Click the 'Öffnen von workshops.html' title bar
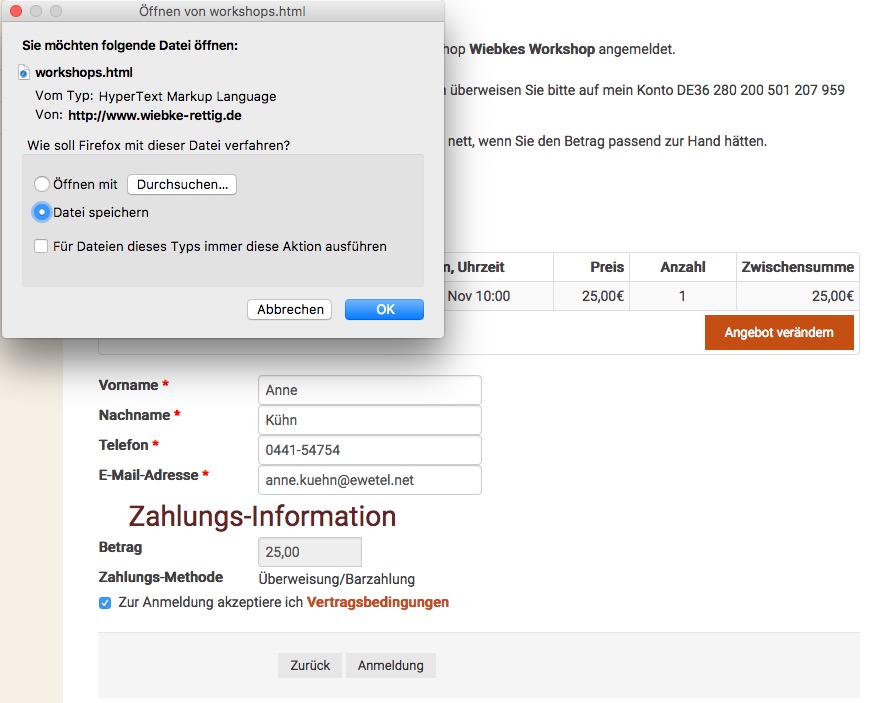The height and width of the screenshot is (703, 881). 222,12
